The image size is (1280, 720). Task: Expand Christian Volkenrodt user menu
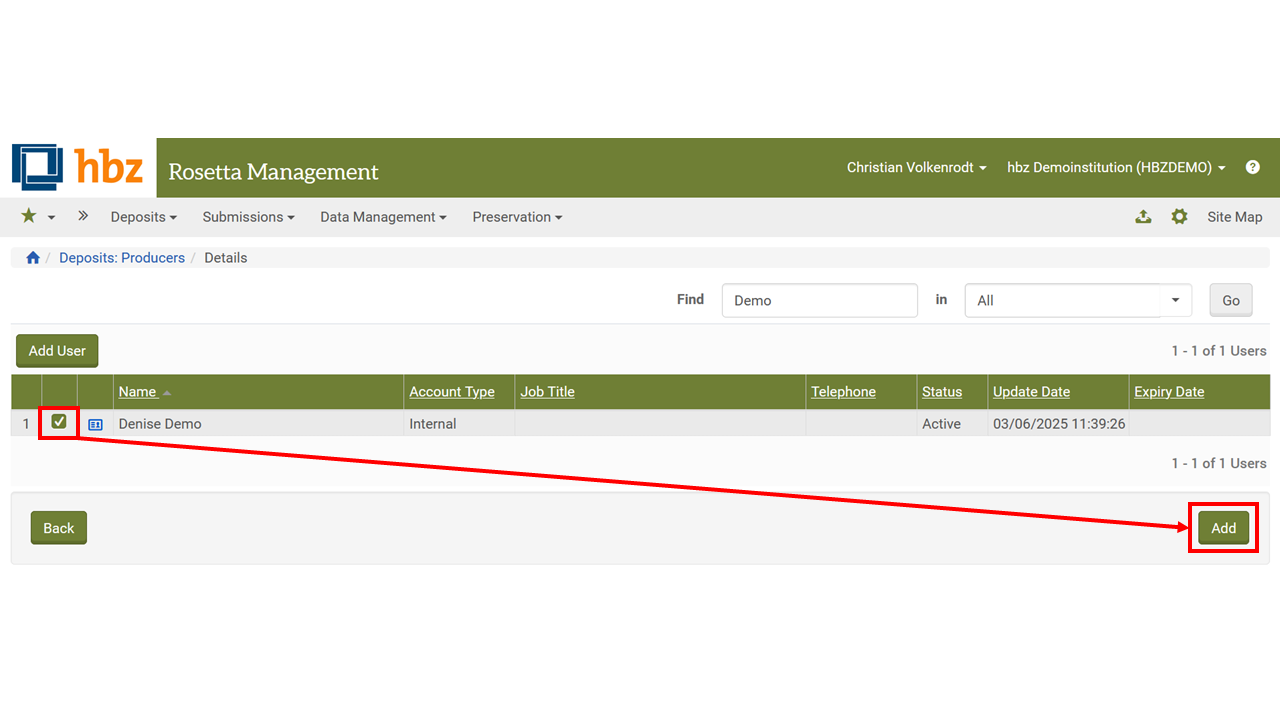916,167
